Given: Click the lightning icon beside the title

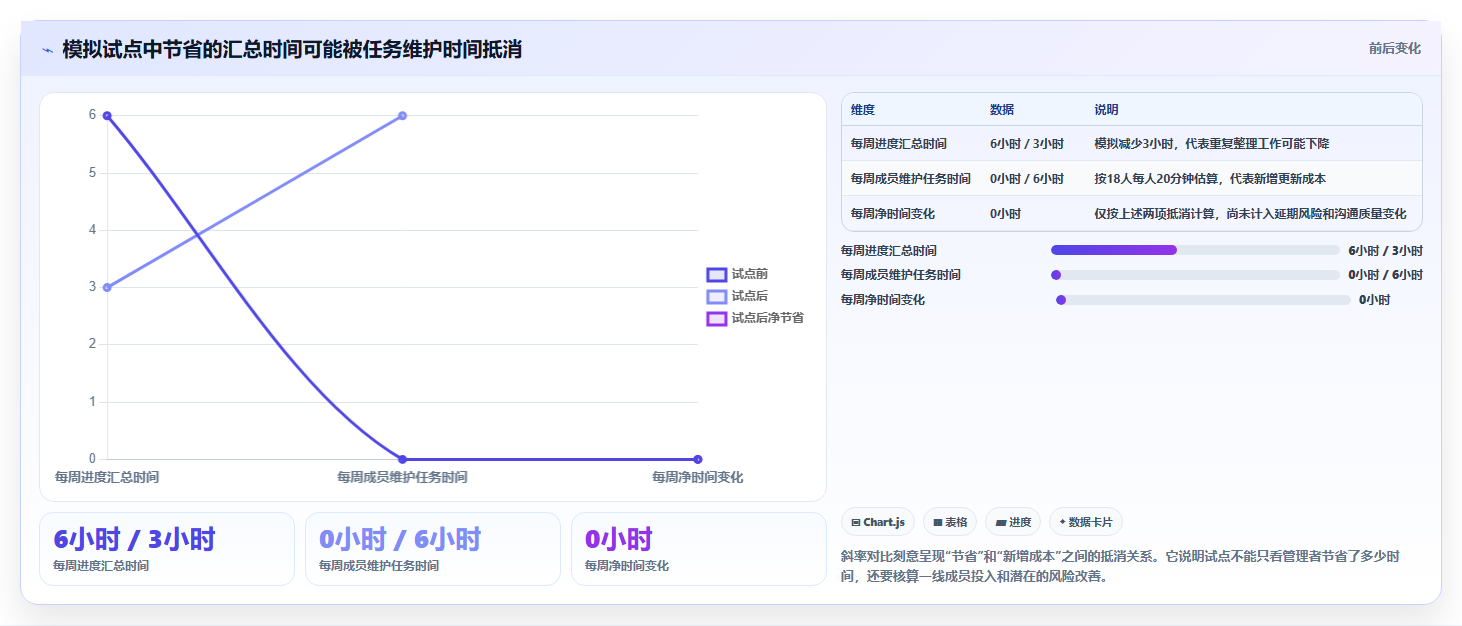Looking at the screenshot, I should [x=48, y=50].
